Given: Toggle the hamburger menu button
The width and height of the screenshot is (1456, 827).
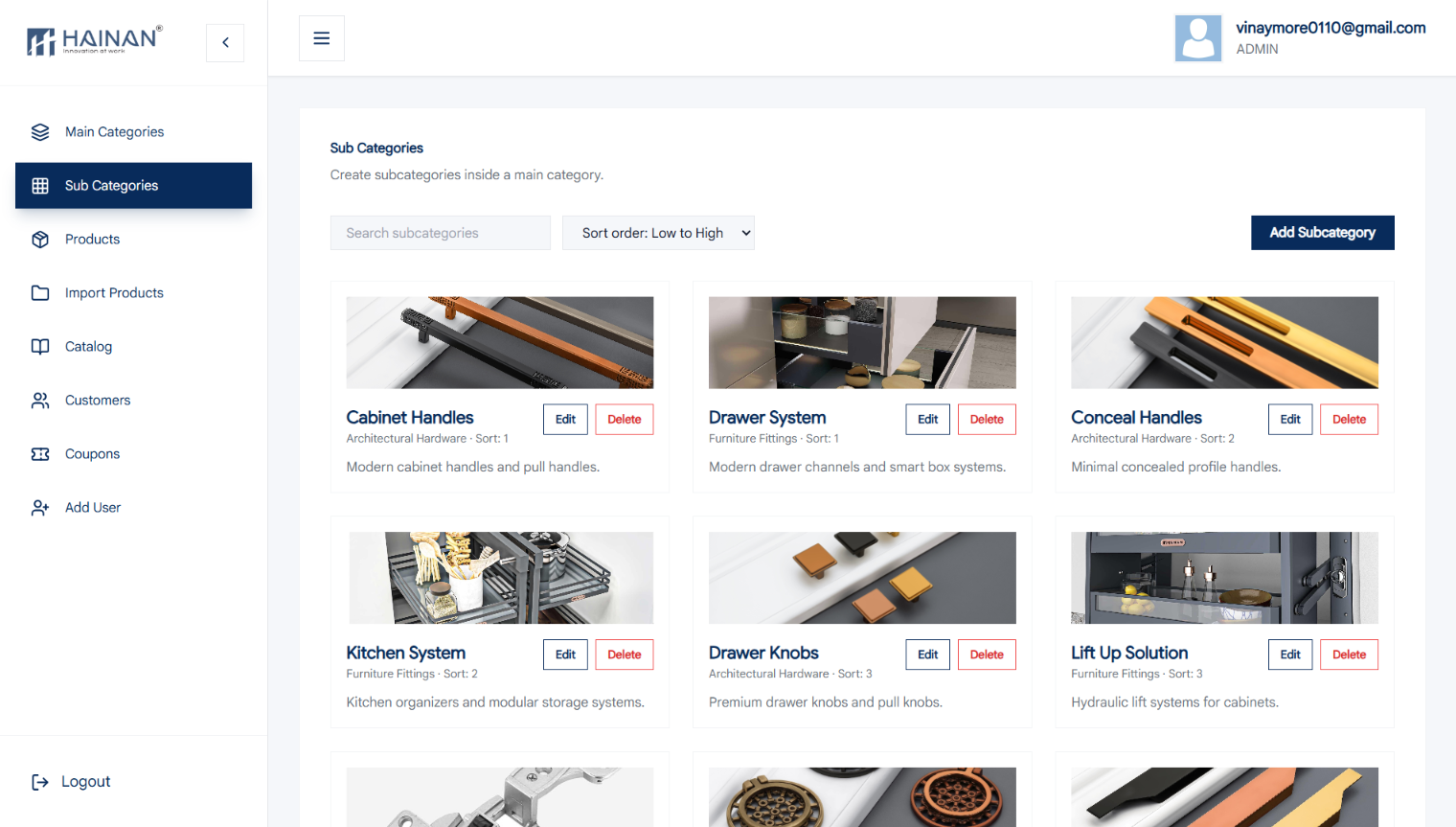Looking at the screenshot, I should pos(322,38).
